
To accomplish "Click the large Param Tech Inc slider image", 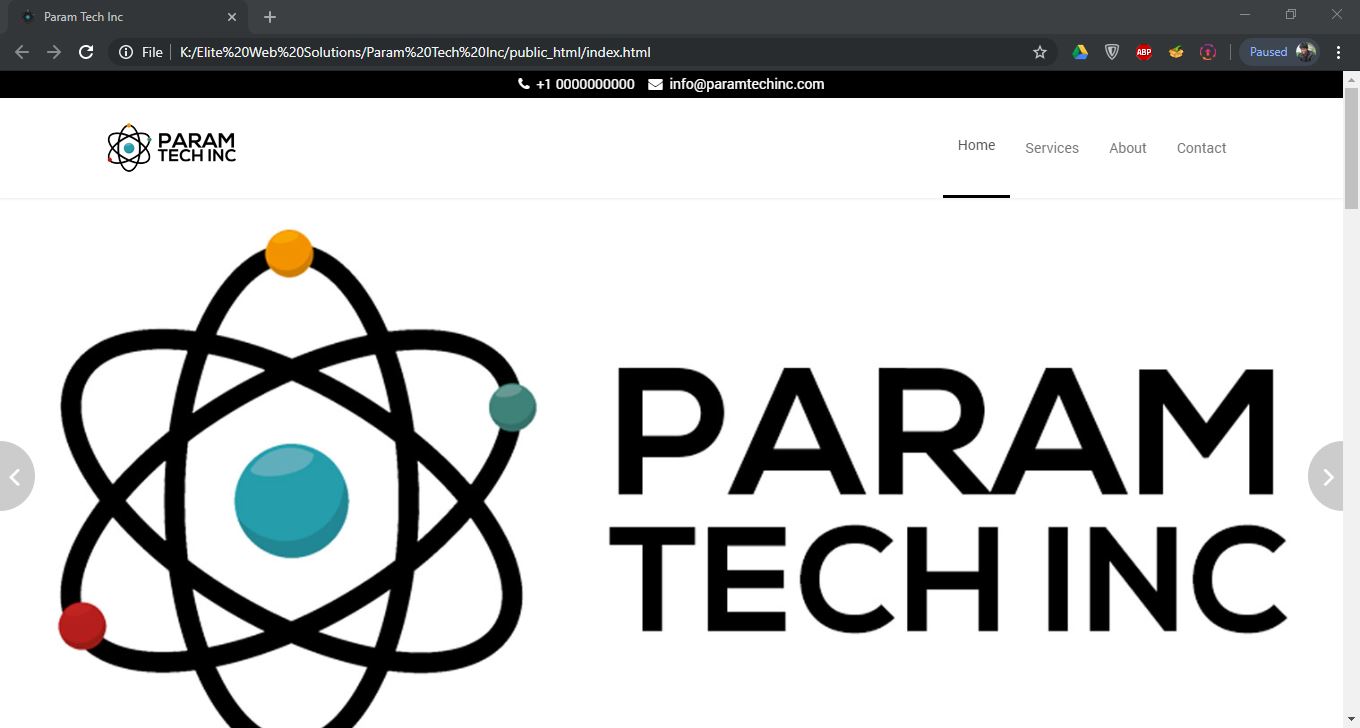I will 672,464.
